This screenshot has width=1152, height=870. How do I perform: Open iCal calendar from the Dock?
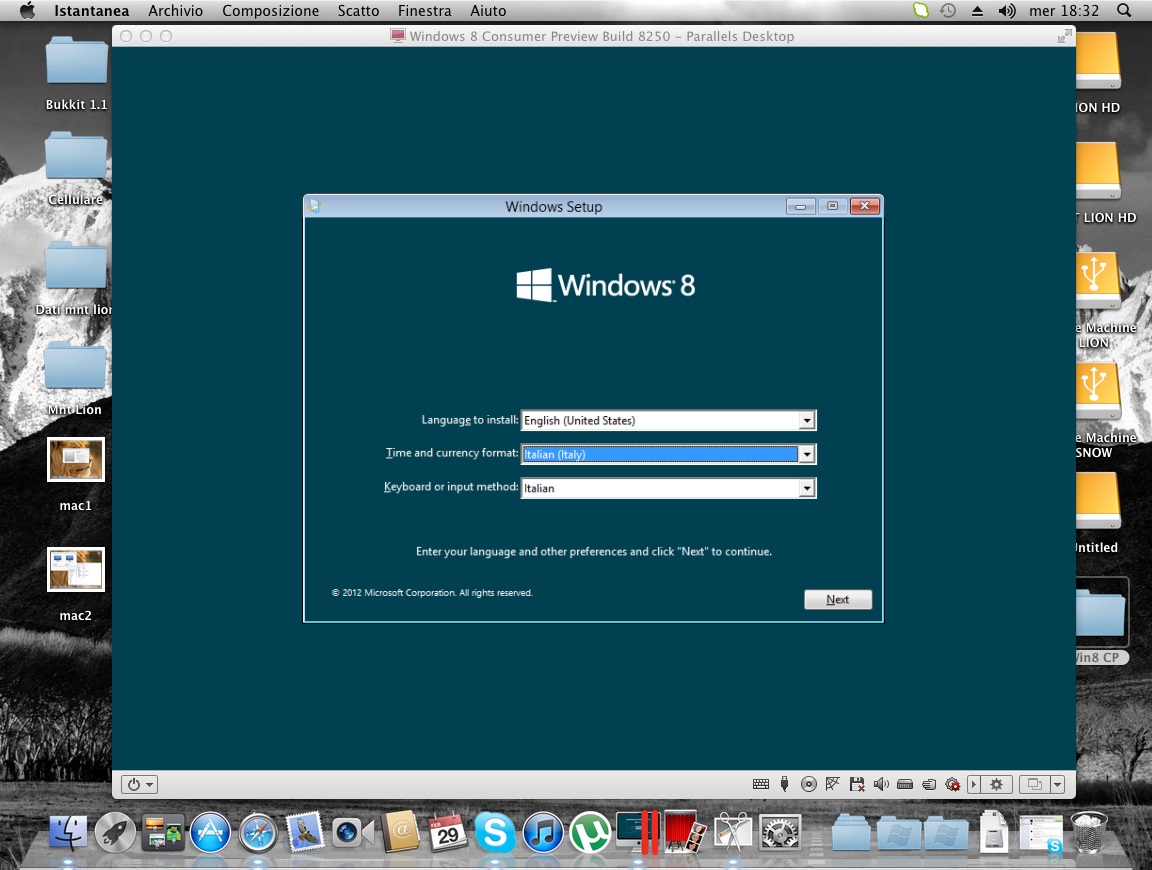pyautogui.click(x=447, y=832)
